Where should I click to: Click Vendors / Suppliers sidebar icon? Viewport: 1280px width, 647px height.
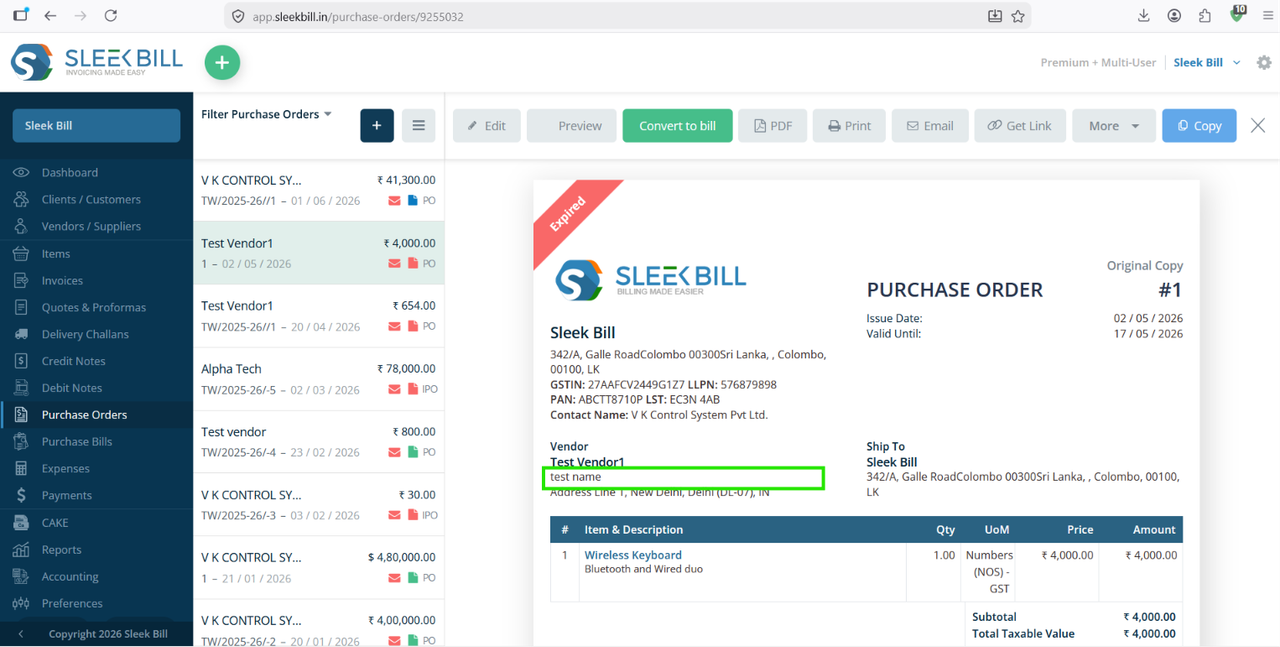21,226
